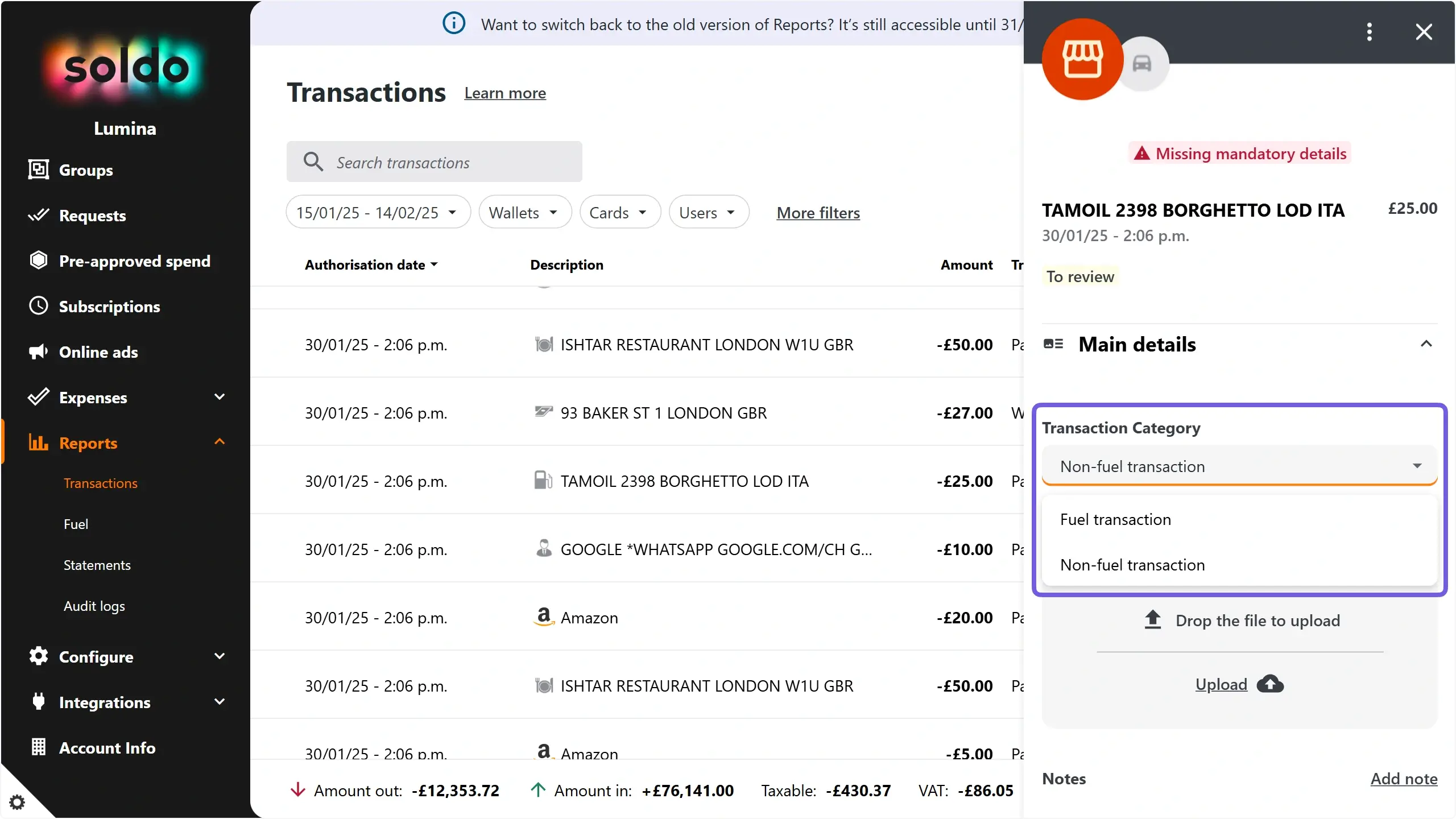Click Add note link
Viewport: 1456px width, 819px height.
click(1404, 779)
